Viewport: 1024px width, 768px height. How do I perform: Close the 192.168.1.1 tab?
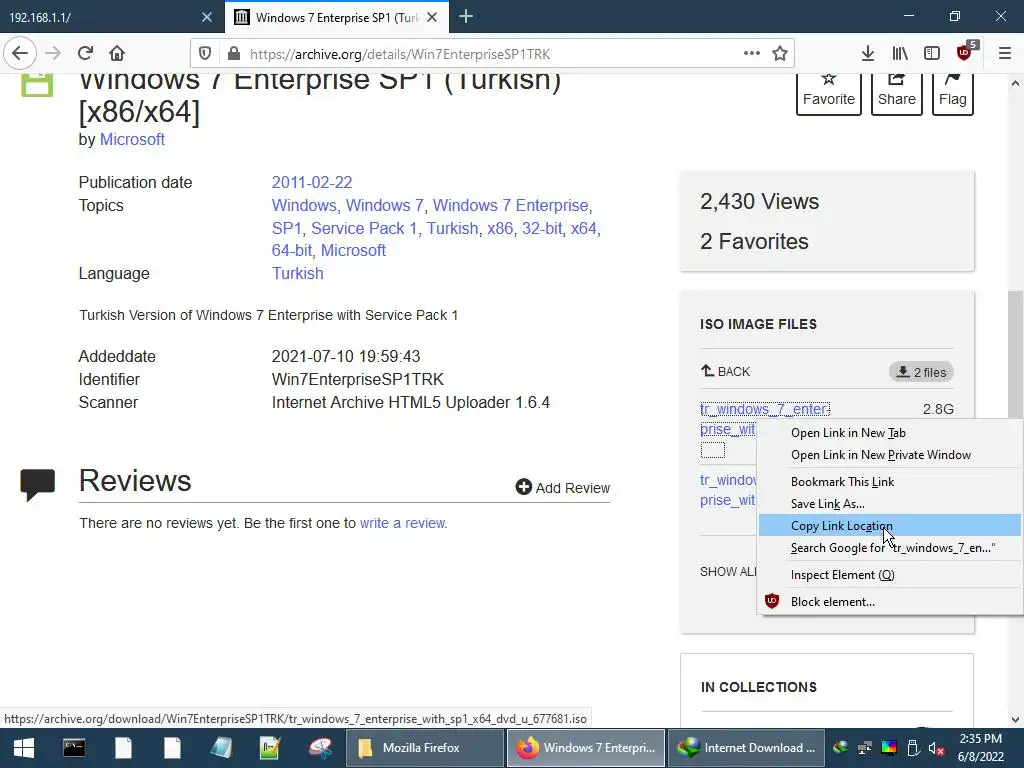coord(207,18)
